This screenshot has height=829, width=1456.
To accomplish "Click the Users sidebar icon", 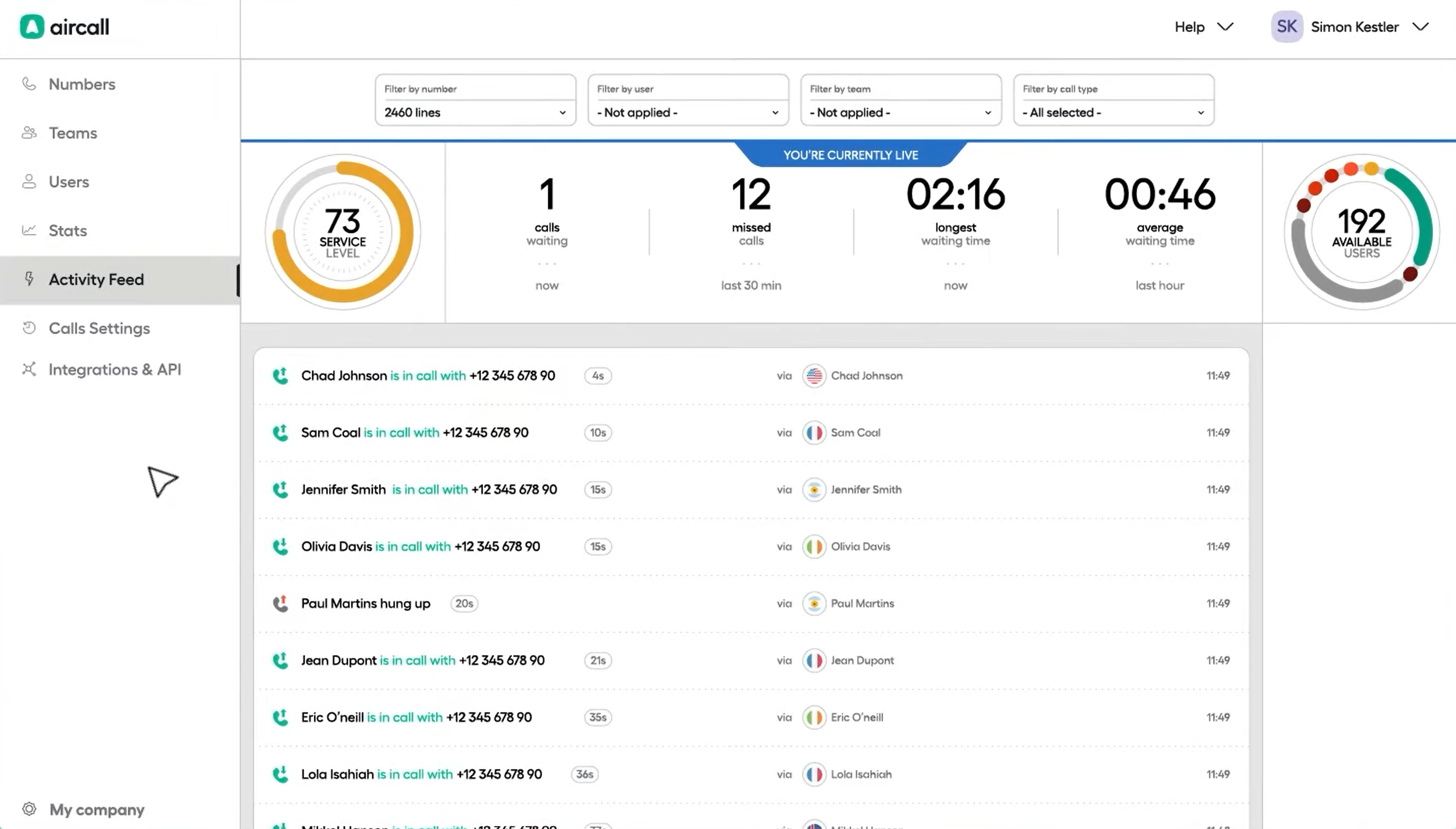I will click(28, 181).
